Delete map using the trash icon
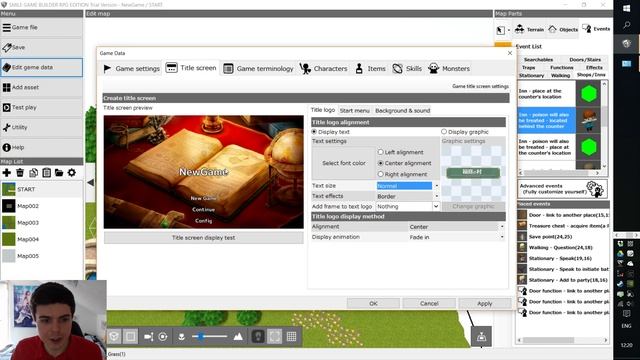 [20, 173]
